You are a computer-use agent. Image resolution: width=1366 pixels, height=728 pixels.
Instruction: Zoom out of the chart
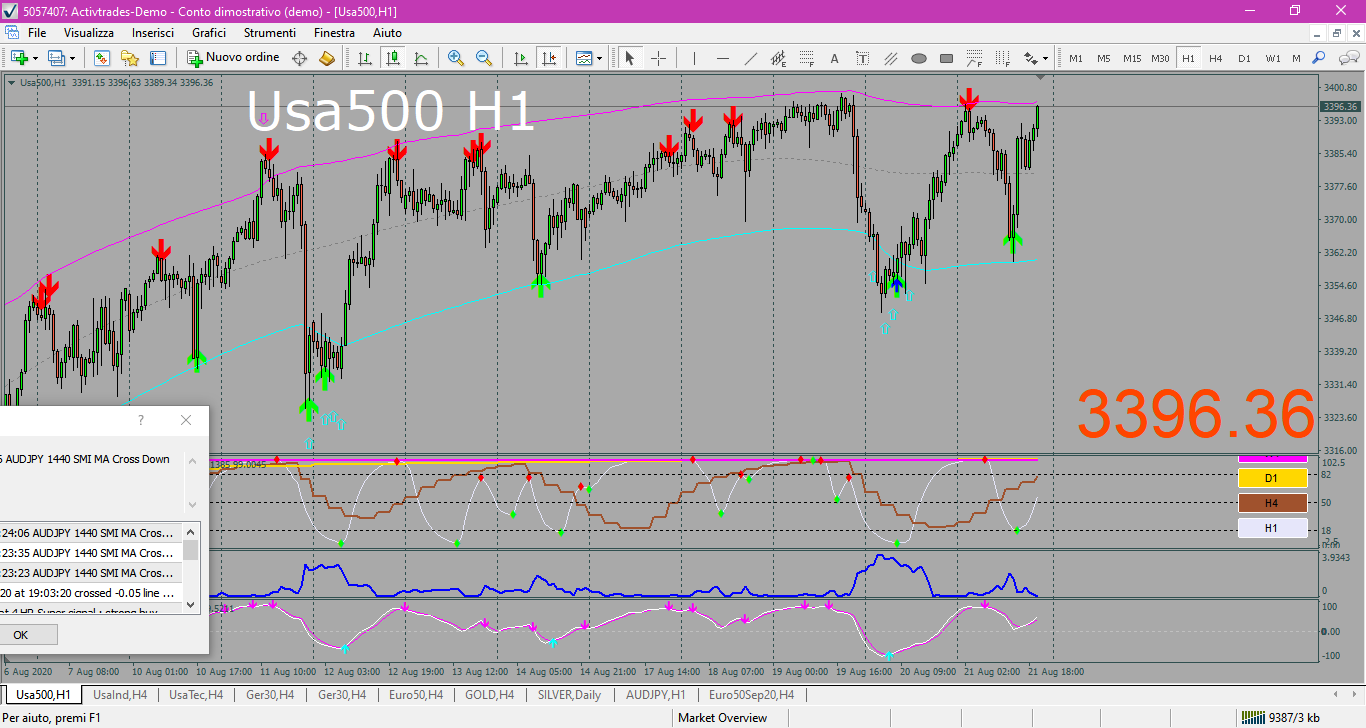coord(484,58)
